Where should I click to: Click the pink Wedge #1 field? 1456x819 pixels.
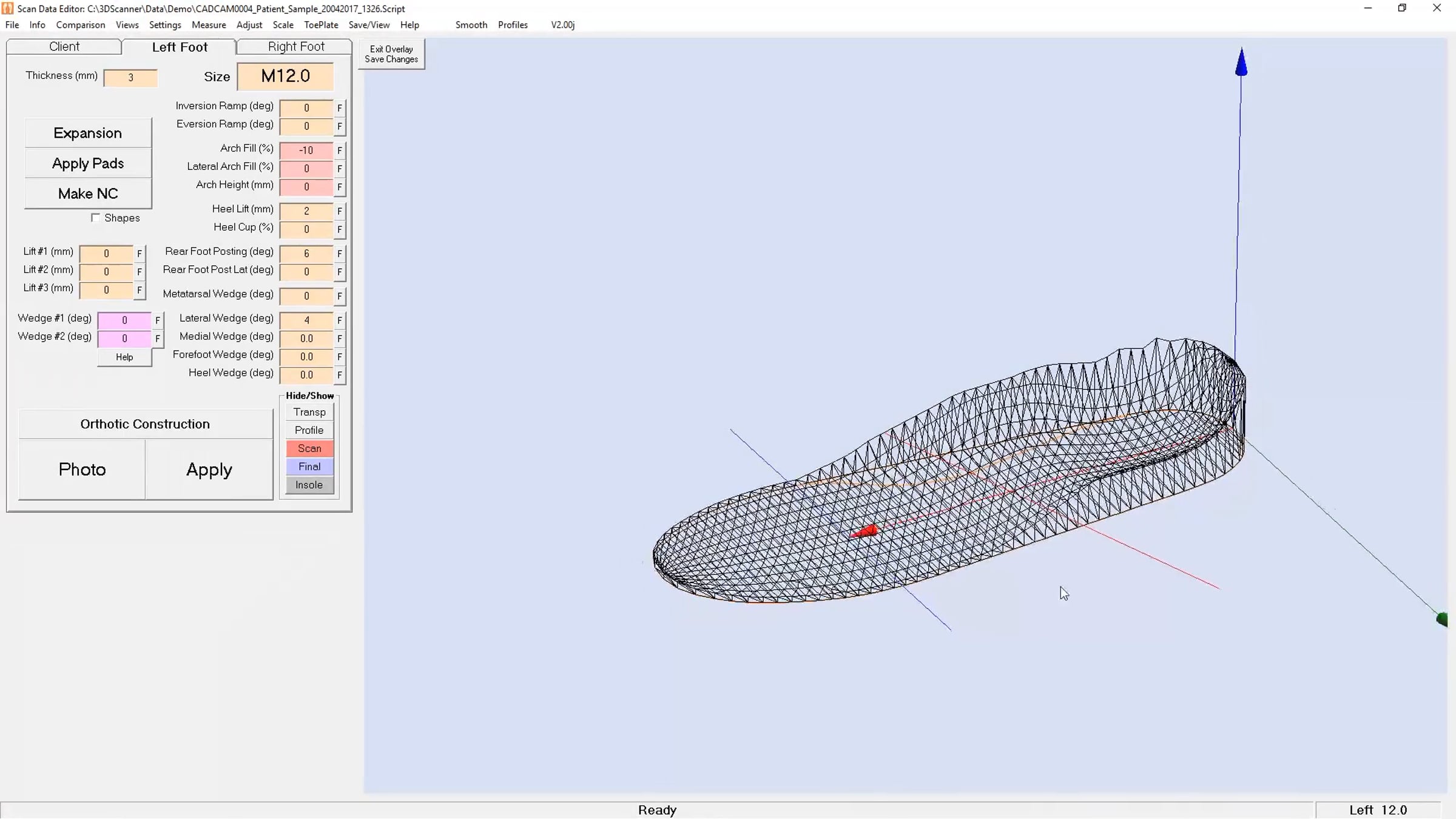point(124,320)
